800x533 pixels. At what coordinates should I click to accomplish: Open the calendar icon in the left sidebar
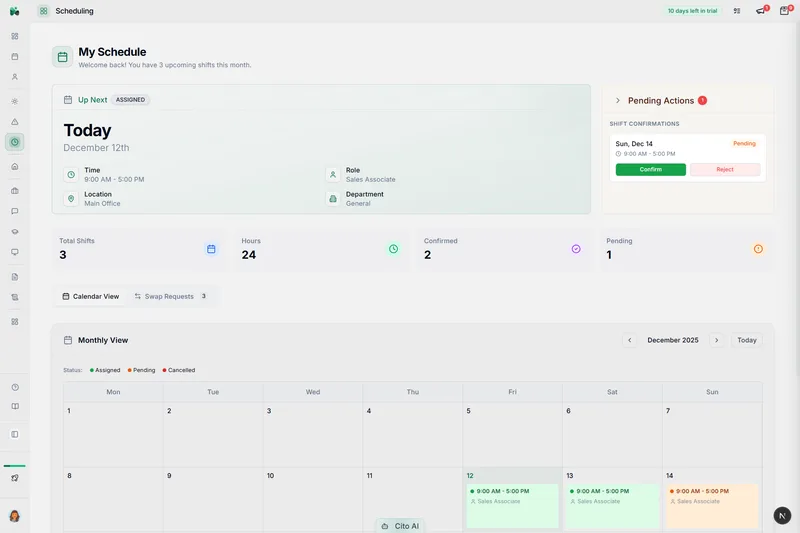click(x=15, y=57)
